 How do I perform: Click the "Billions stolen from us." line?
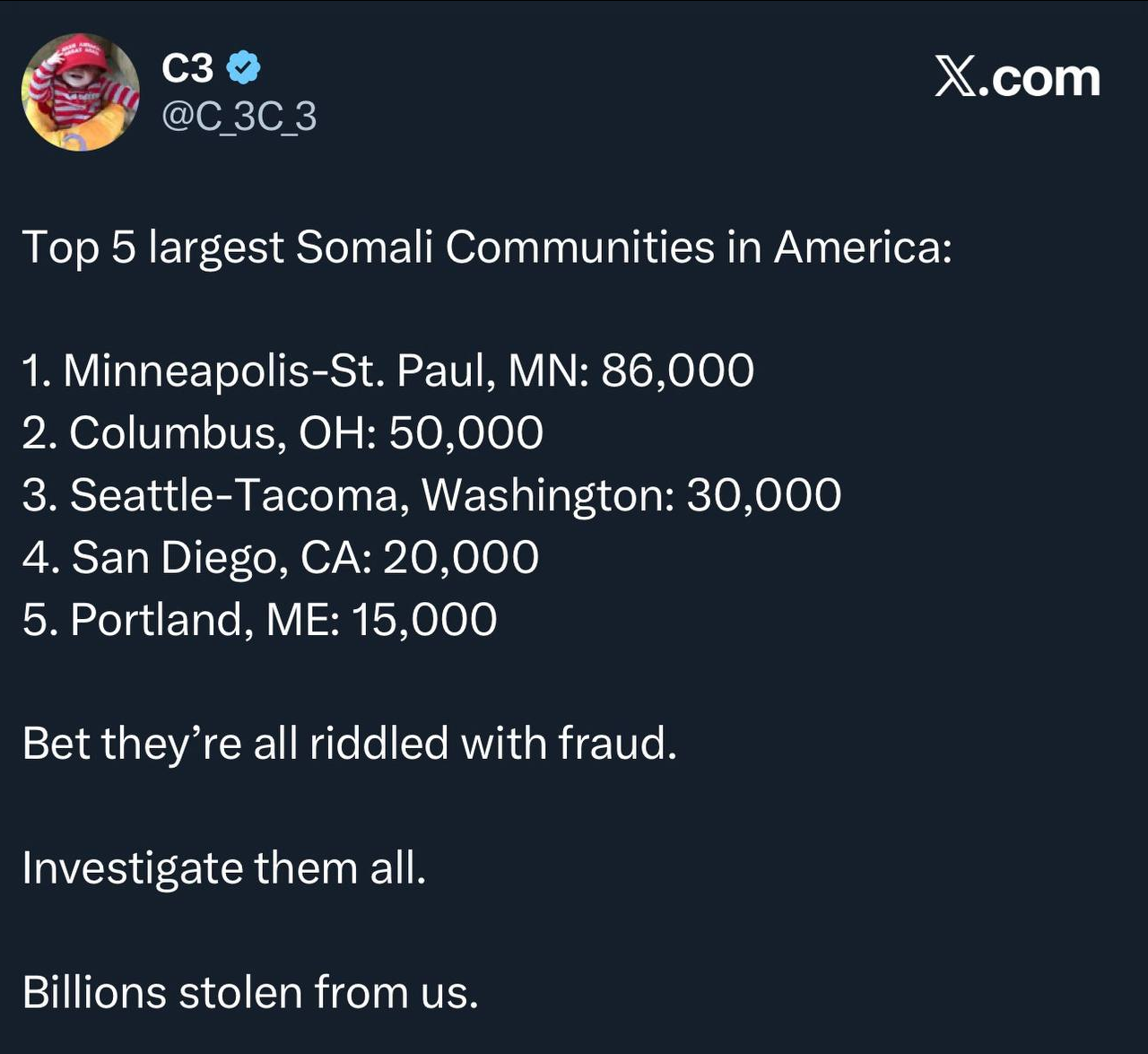click(x=250, y=992)
